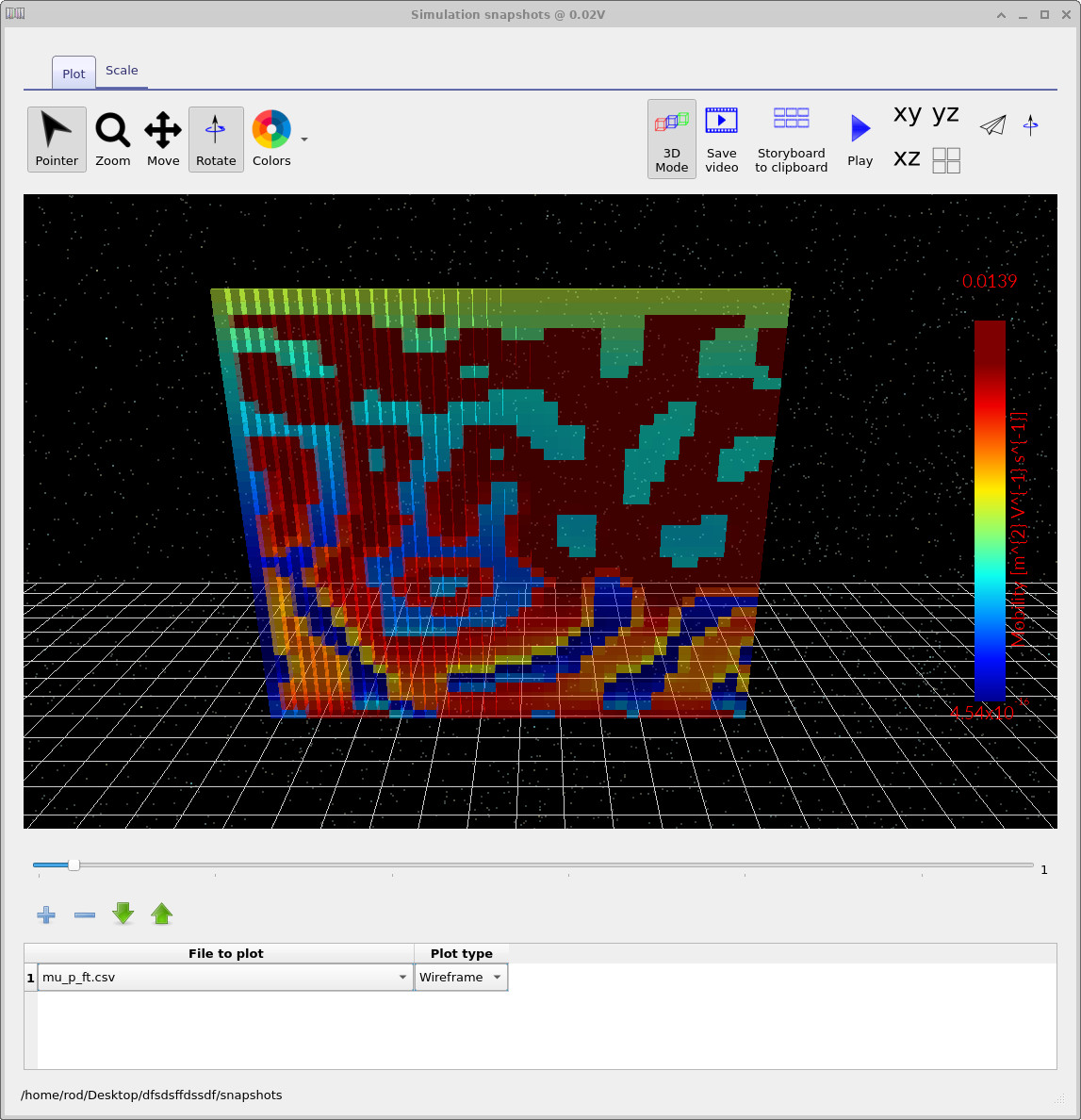Switch view to the yz plane
1081x1120 pixels.
[943, 114]
